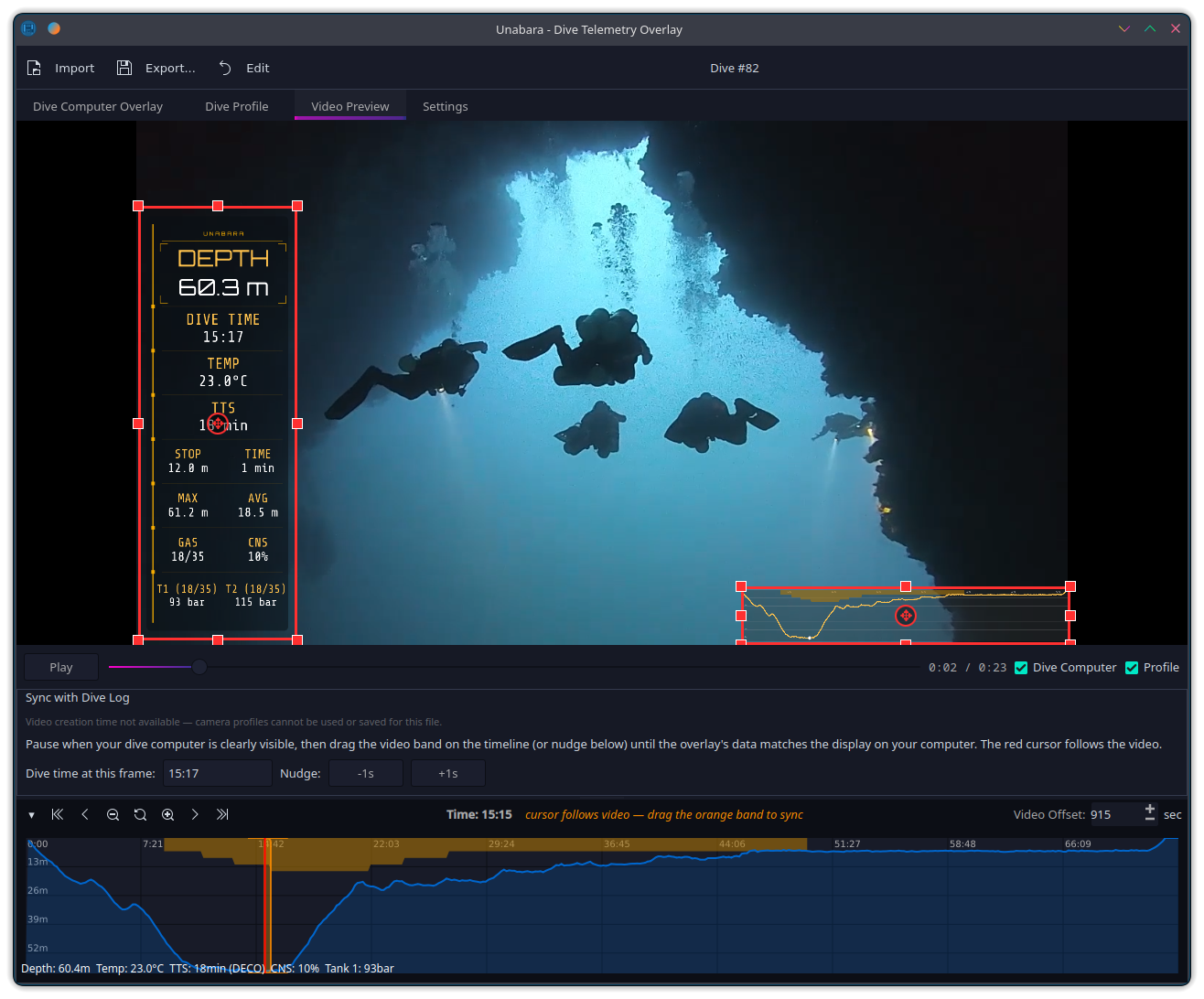Click the app icon in title bar
Screen dimensions: 1204x999
tap(28, 28)
